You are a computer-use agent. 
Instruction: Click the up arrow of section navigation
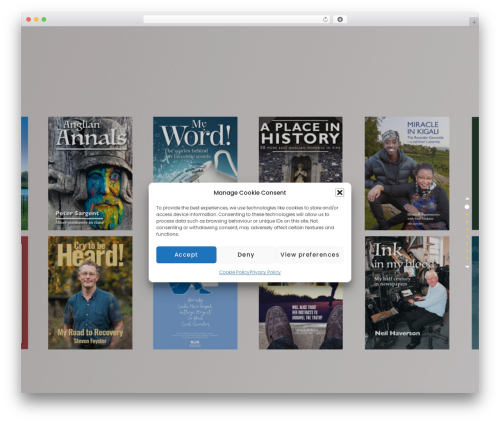click(467, 199)
